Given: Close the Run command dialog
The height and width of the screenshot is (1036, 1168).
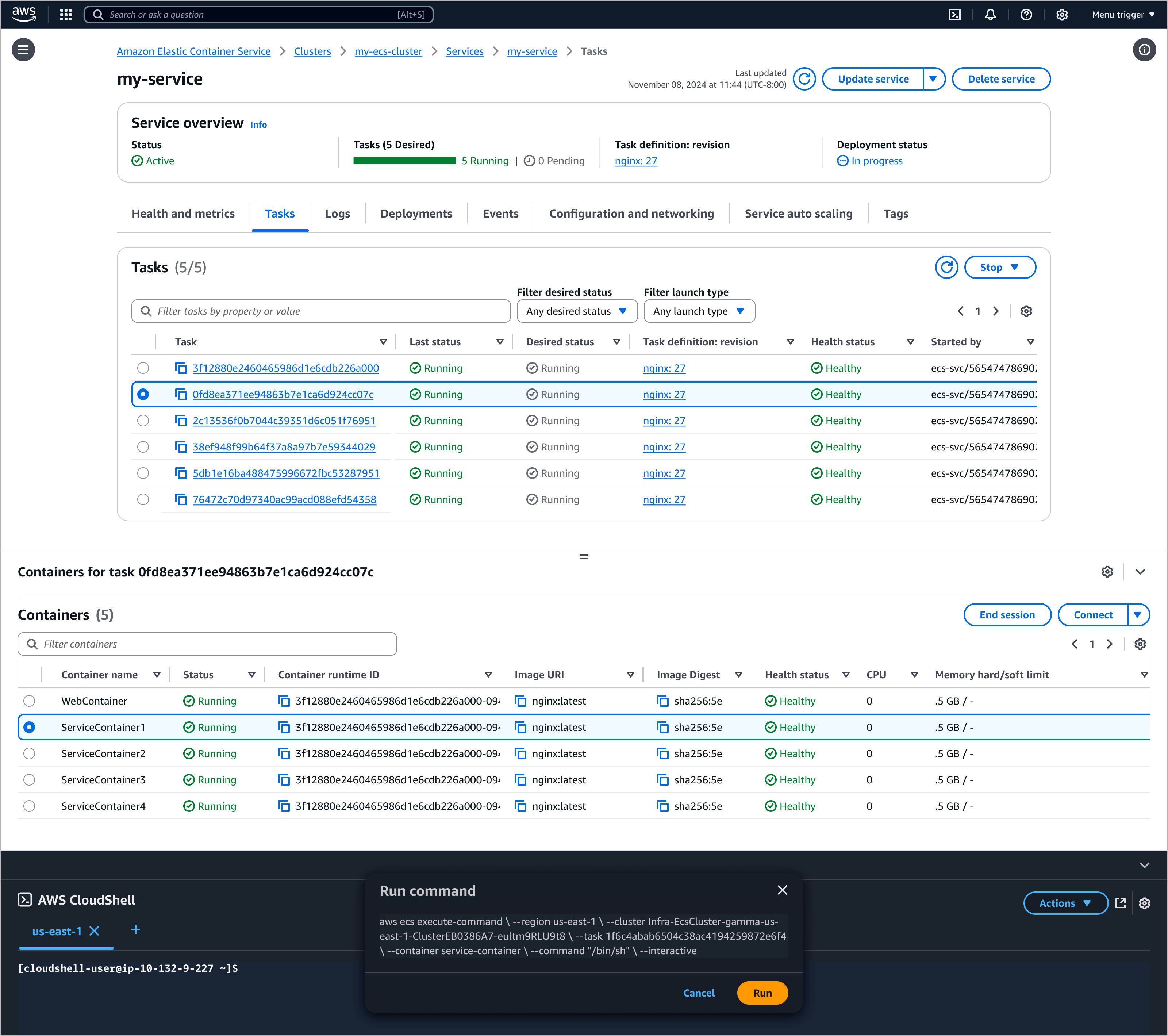Looking at the screenshot, I should tap(782, 890).
